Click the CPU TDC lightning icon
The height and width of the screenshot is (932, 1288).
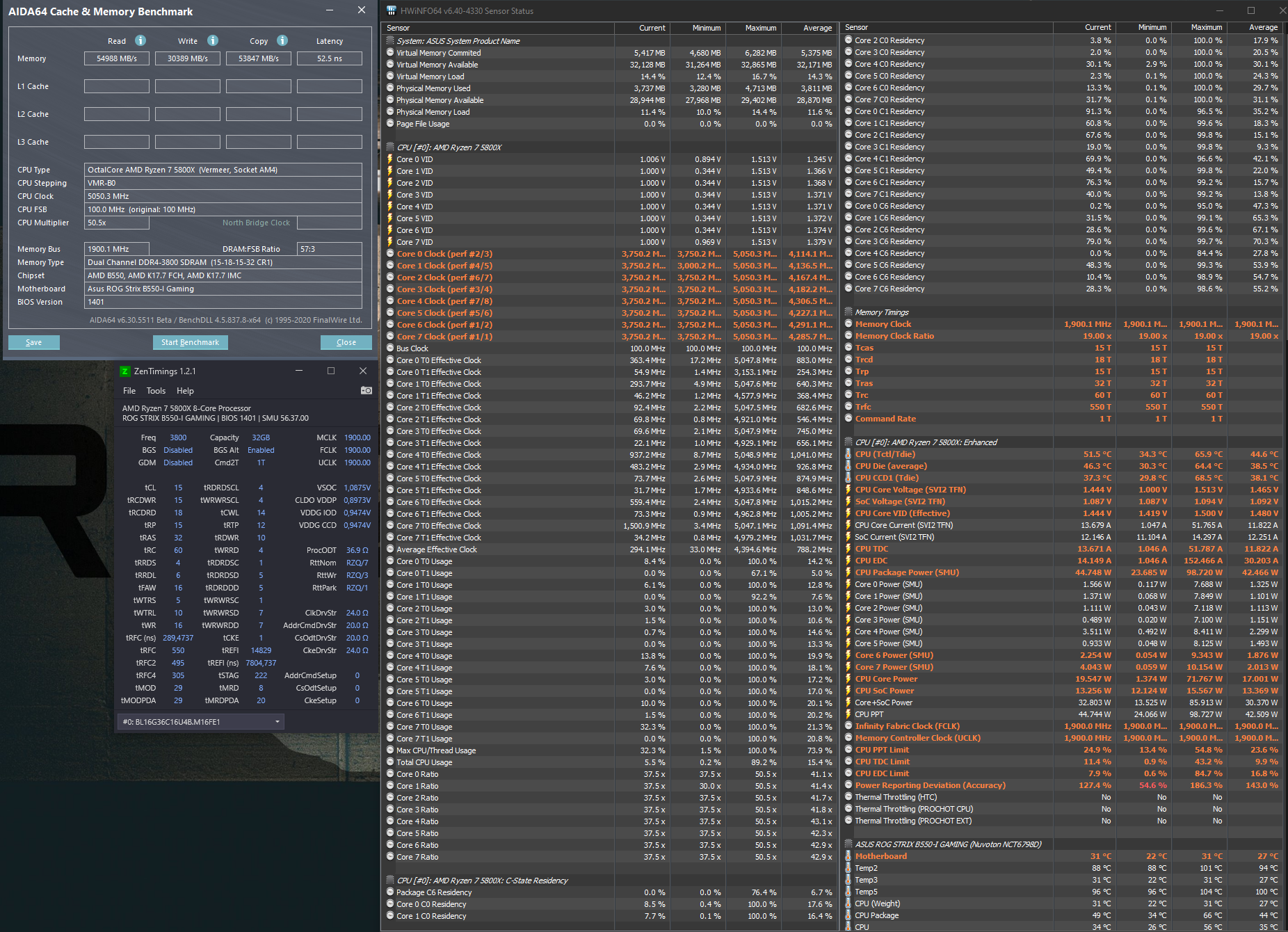[x=848, y=549]
